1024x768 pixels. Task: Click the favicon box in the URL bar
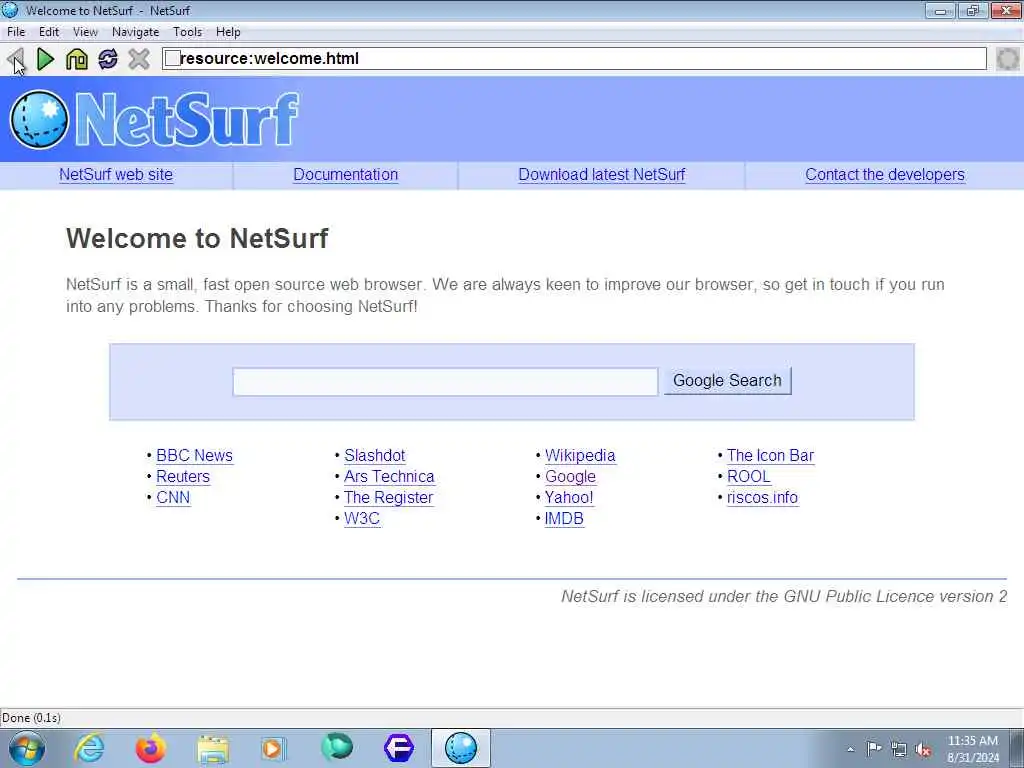point(172,59)
